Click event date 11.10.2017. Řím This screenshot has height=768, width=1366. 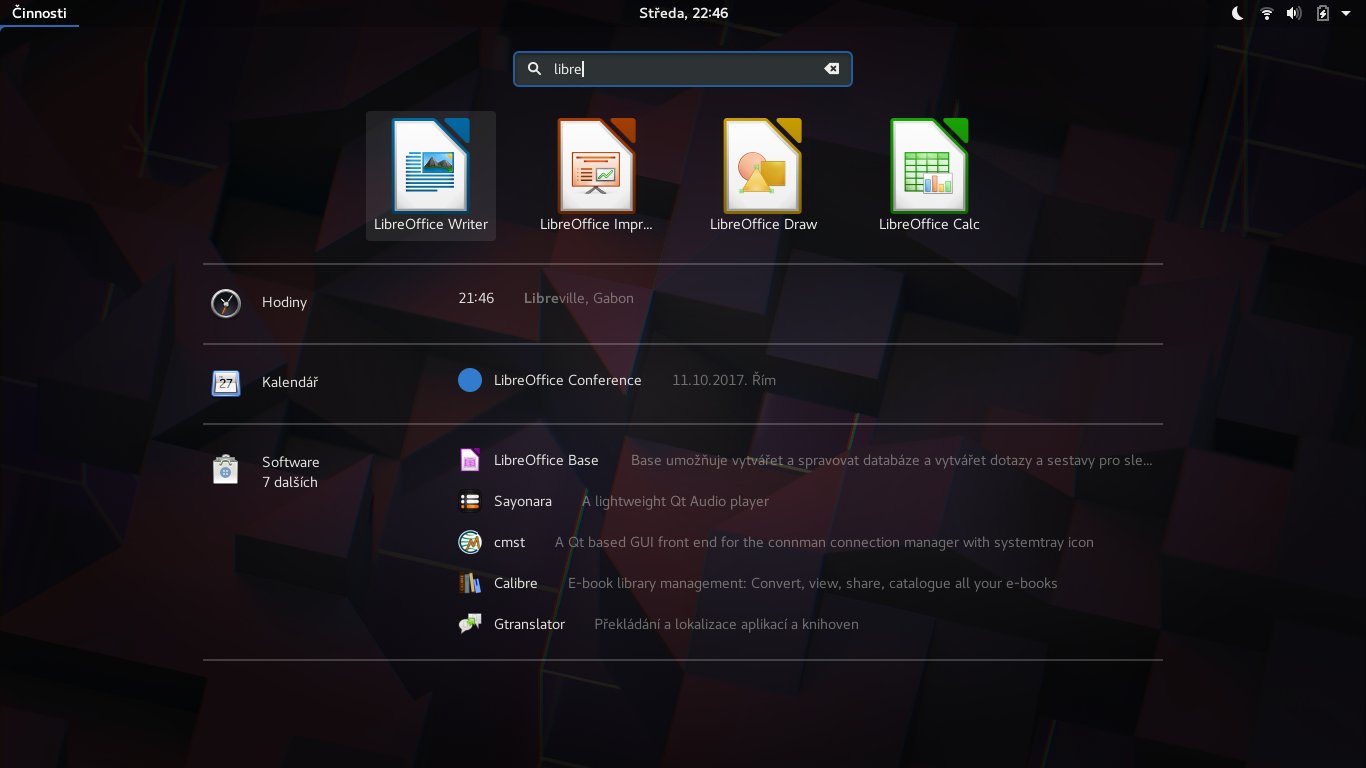pos(724,380)
